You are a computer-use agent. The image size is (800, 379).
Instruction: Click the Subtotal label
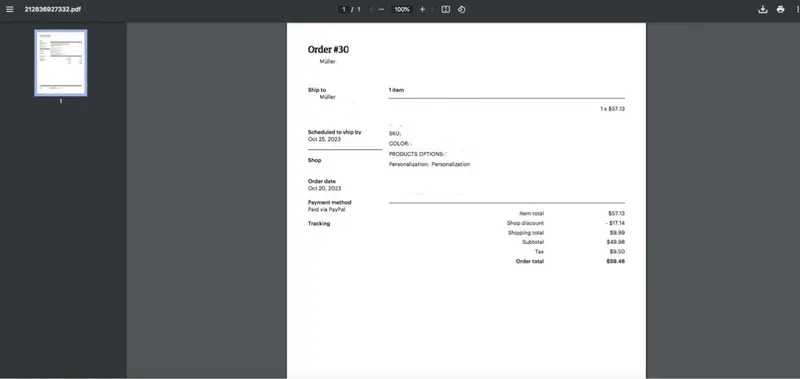(x=533, y=242)
